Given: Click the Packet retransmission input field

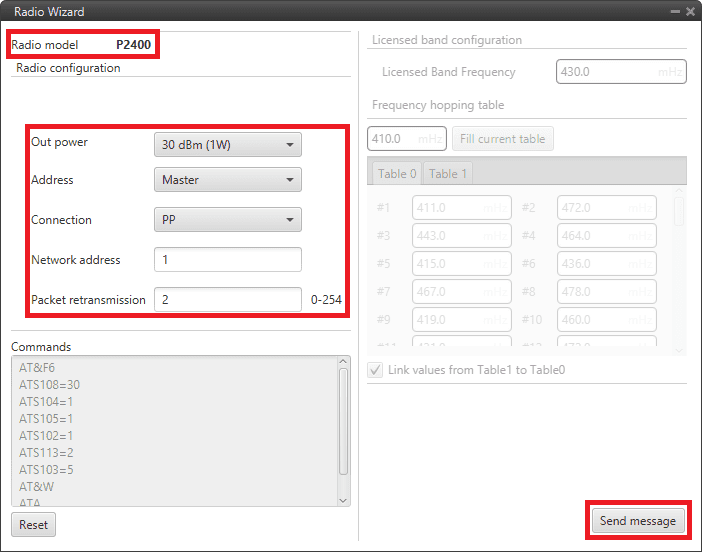Looking at the screenshot, I should tap(227, 300).
